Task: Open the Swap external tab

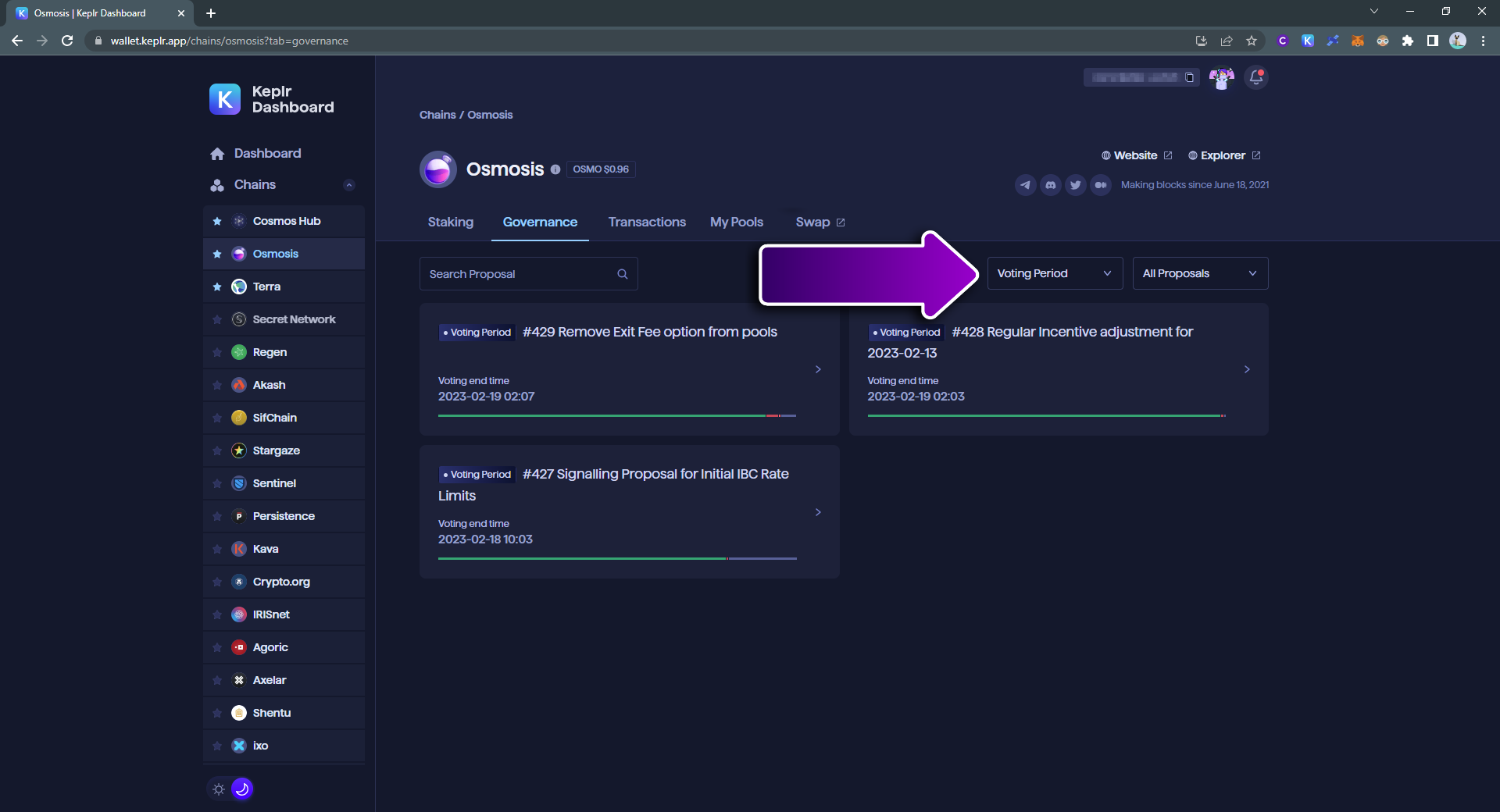Action: tap(820, 223)
